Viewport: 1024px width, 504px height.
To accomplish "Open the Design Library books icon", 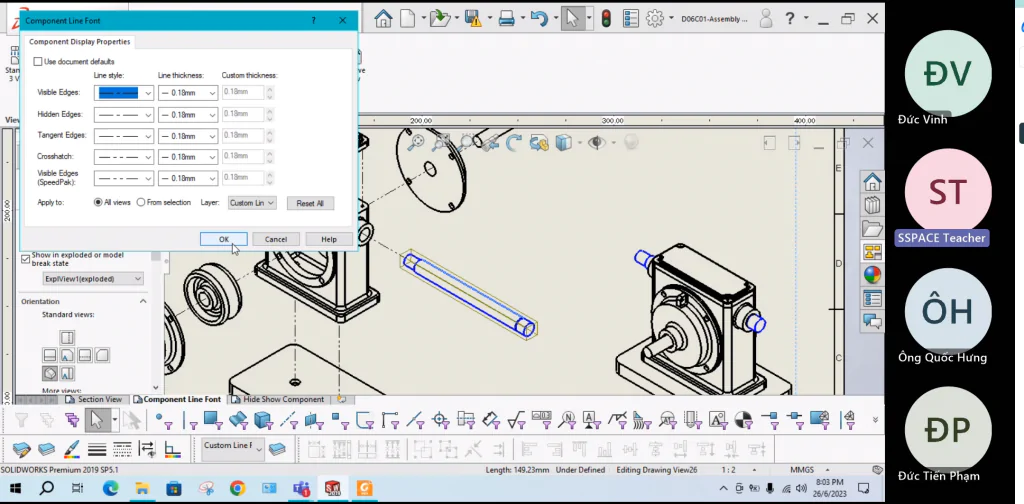I will click(872, 206).
